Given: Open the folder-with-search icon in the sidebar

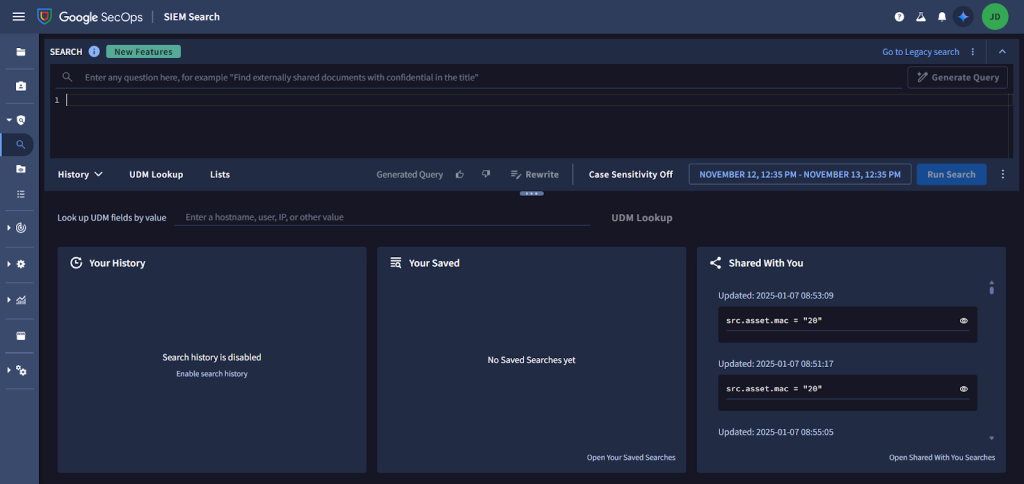Looking at the screenshot, I should 21,169.
